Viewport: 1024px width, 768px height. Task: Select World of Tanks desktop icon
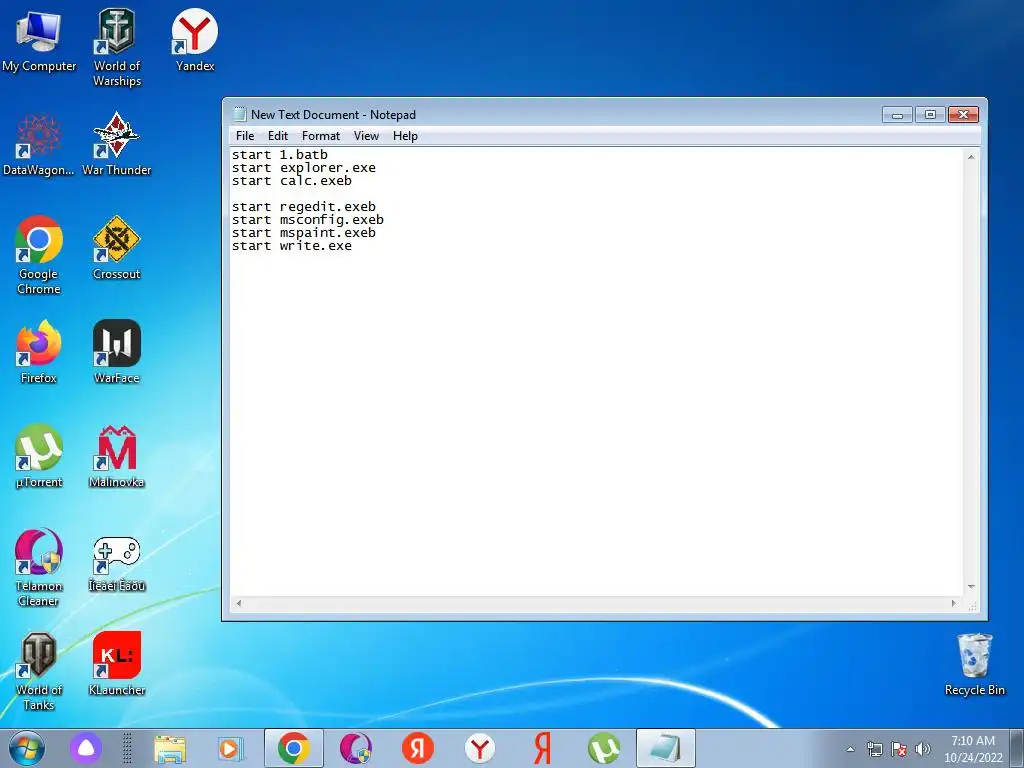coord(39,671)
